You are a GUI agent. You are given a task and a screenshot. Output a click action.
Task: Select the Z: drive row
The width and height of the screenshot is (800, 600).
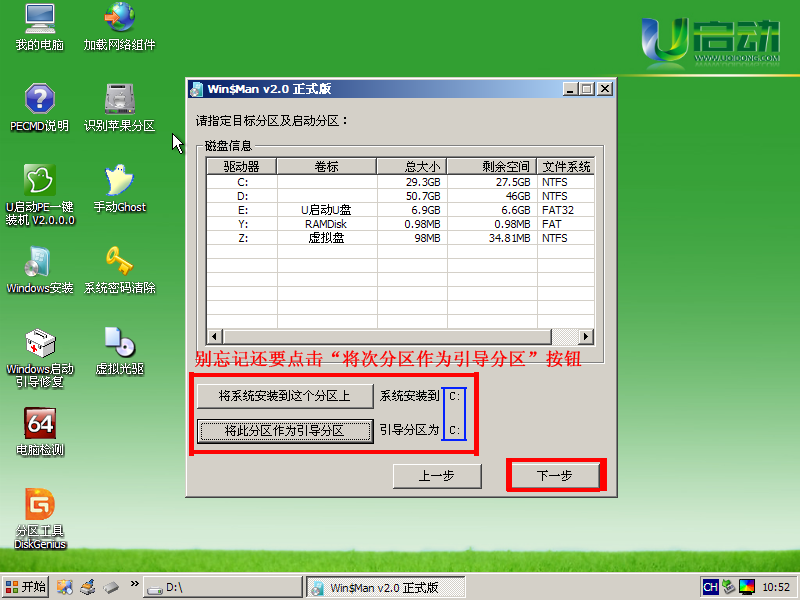401,238
